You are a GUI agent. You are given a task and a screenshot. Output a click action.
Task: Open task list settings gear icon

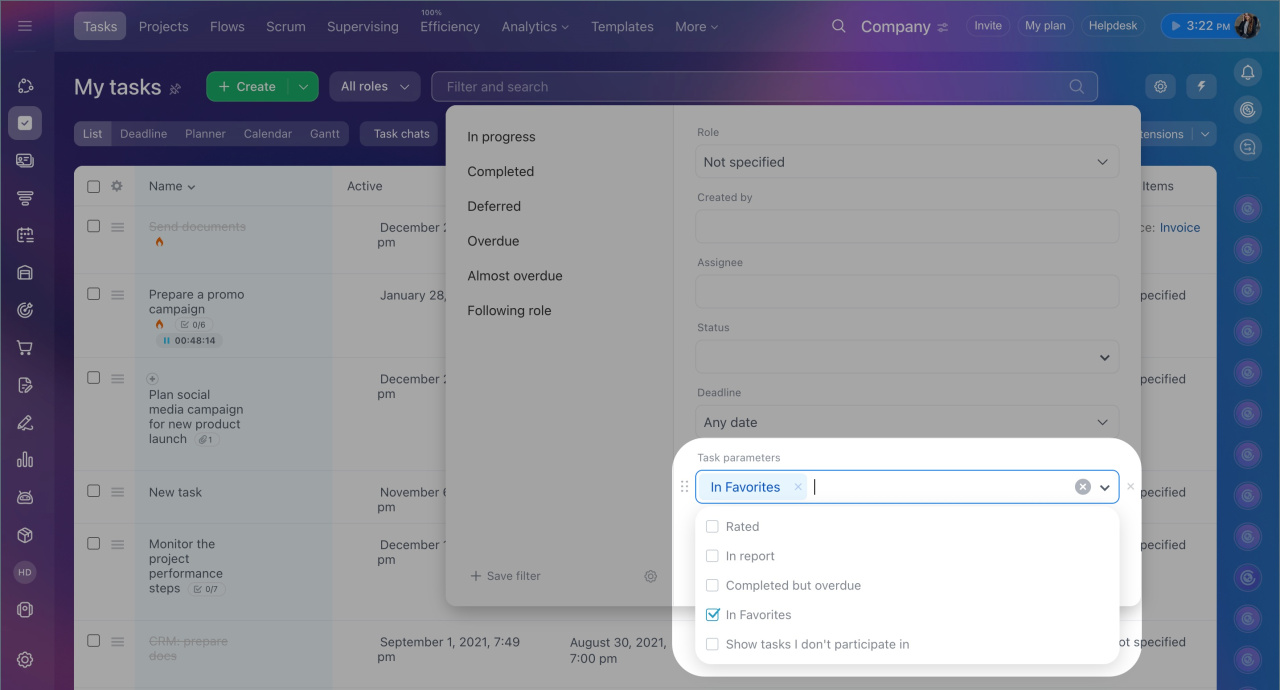click(x=1160, y=87)
